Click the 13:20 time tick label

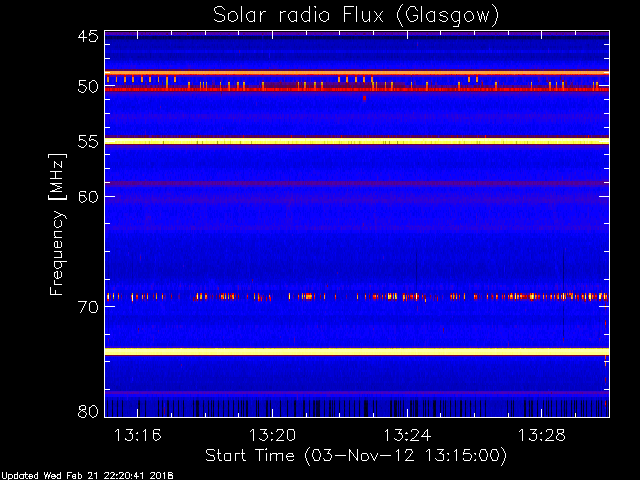point(272,435)
